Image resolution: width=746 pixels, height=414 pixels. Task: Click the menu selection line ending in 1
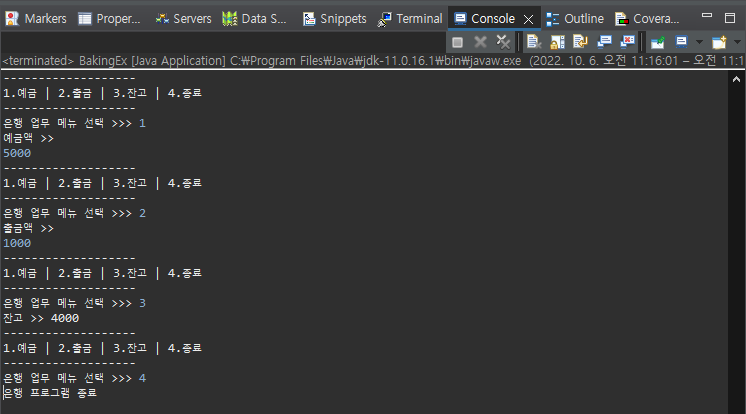coord(75,123)
